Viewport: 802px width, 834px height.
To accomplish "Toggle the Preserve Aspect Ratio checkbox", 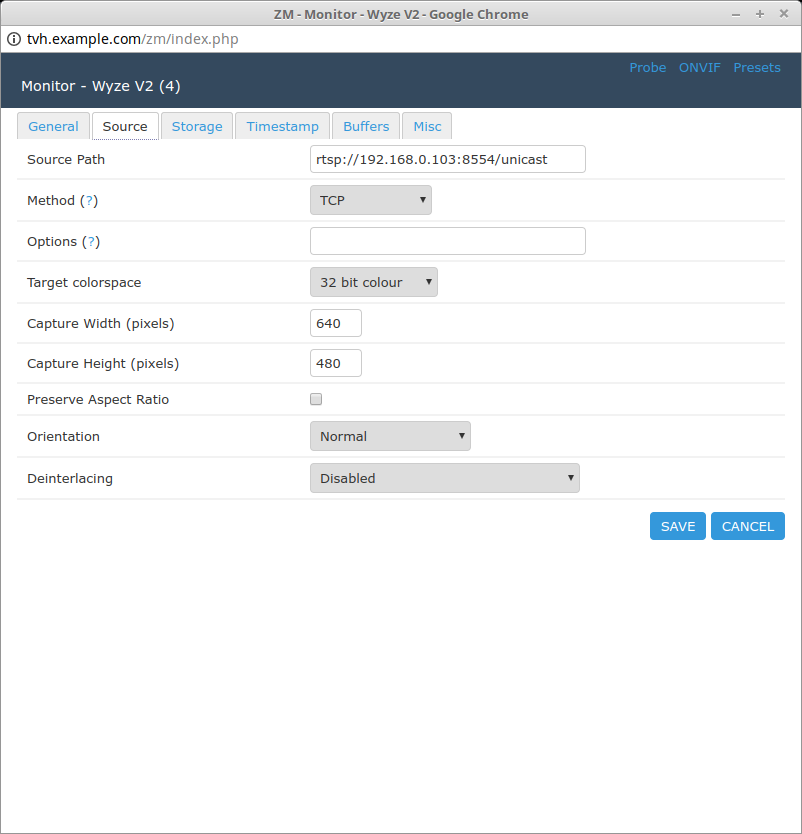I will [316, 399].
